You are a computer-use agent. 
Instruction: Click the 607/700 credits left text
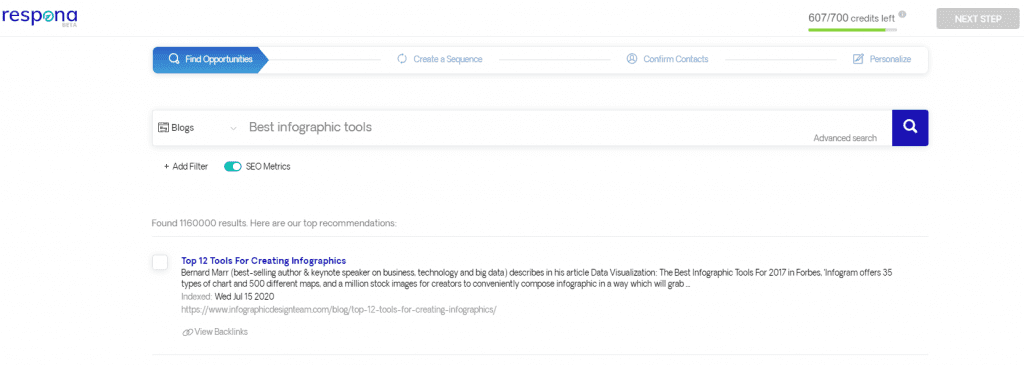pyautogui.click(x=852, y=18)
